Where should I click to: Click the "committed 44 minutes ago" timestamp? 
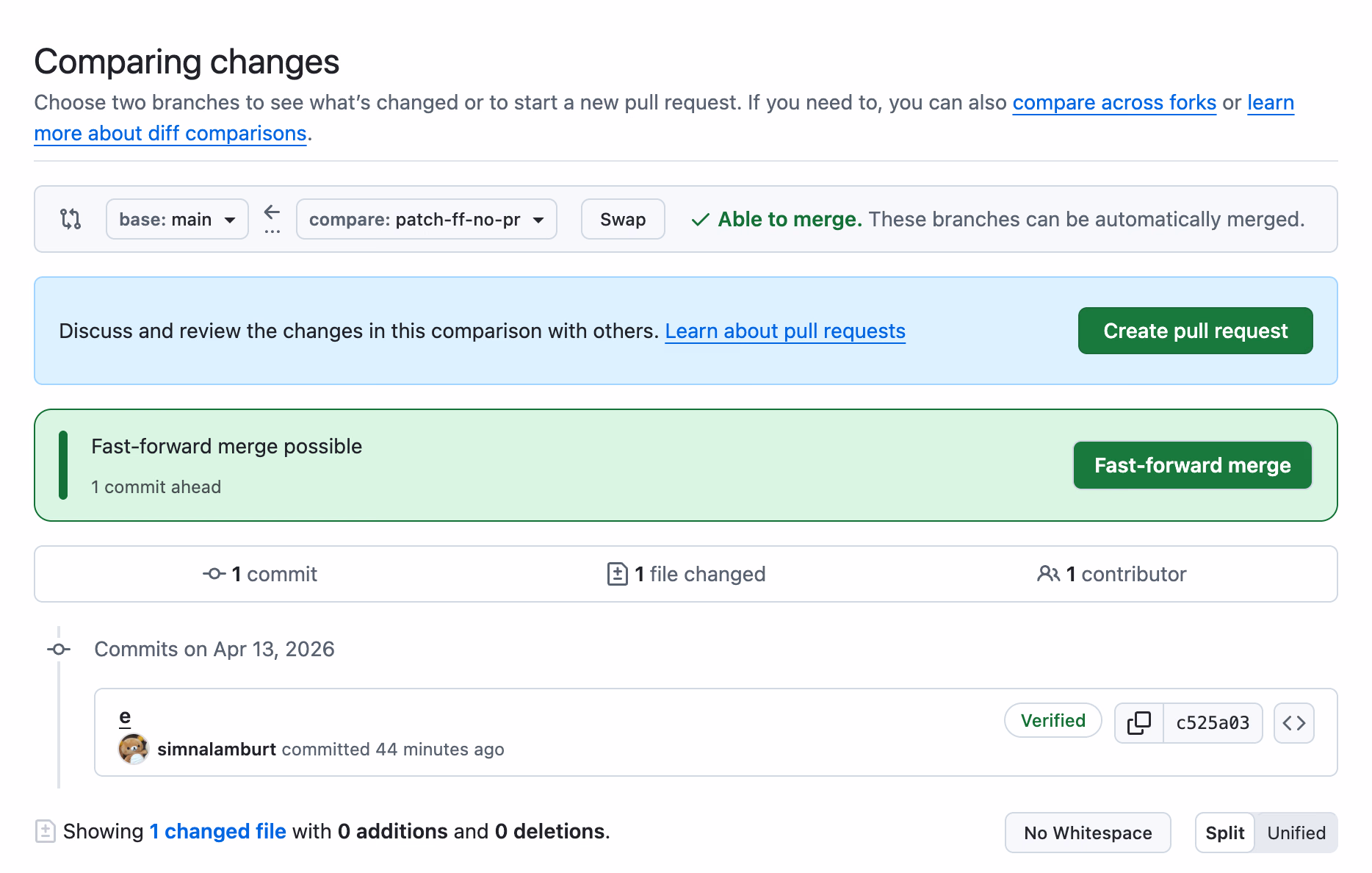[393, 749]
